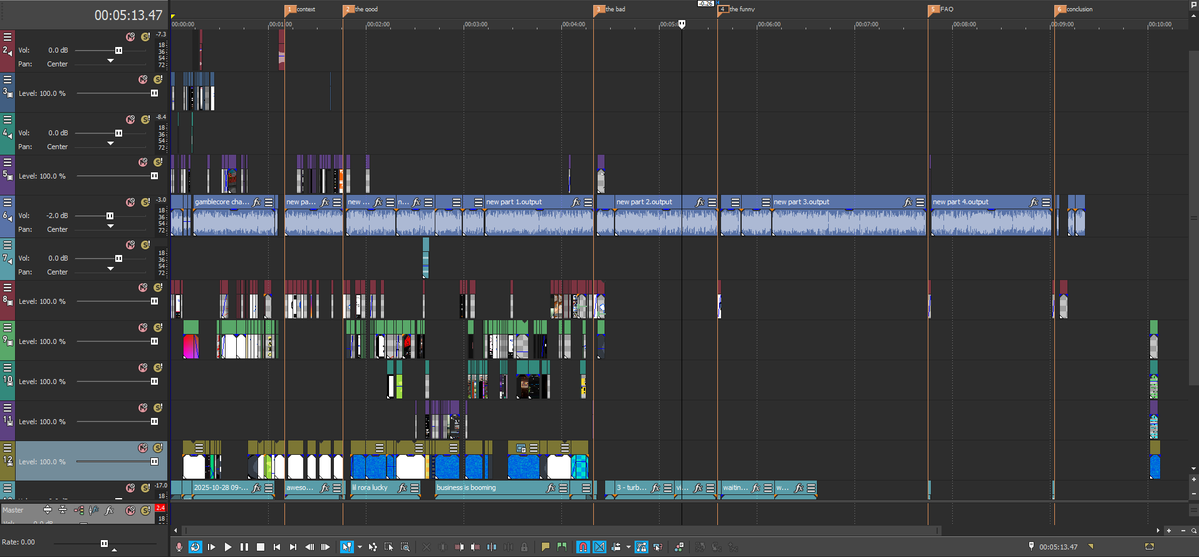Go to project end button
This screenshot has height=557, width=1199.
click(x=293, y=547)
